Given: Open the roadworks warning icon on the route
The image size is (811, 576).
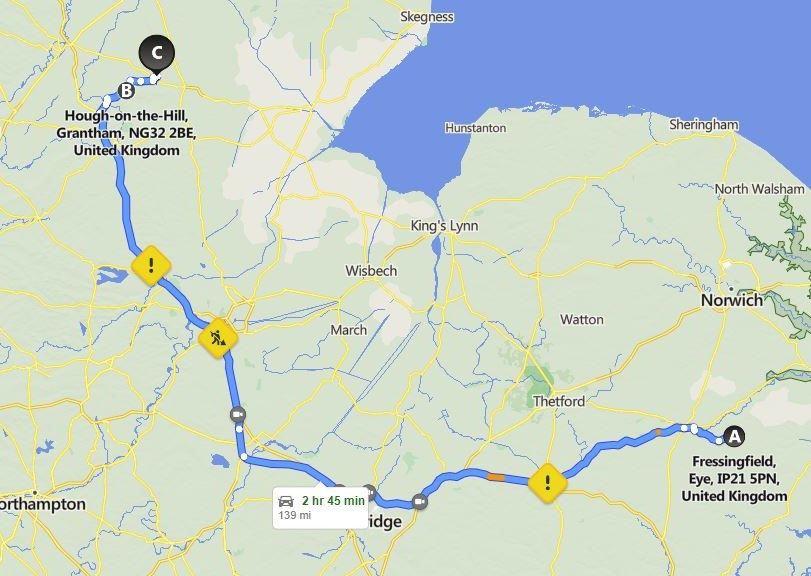Looking at the screenshot, I should tap(218, 338).
